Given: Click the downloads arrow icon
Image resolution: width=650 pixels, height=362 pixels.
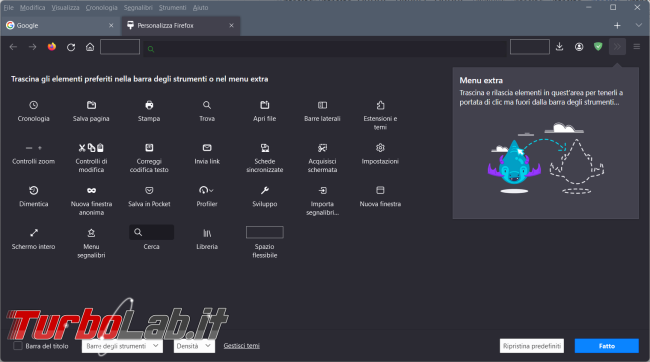Looking at the screenshot, I should click(560, 47).
